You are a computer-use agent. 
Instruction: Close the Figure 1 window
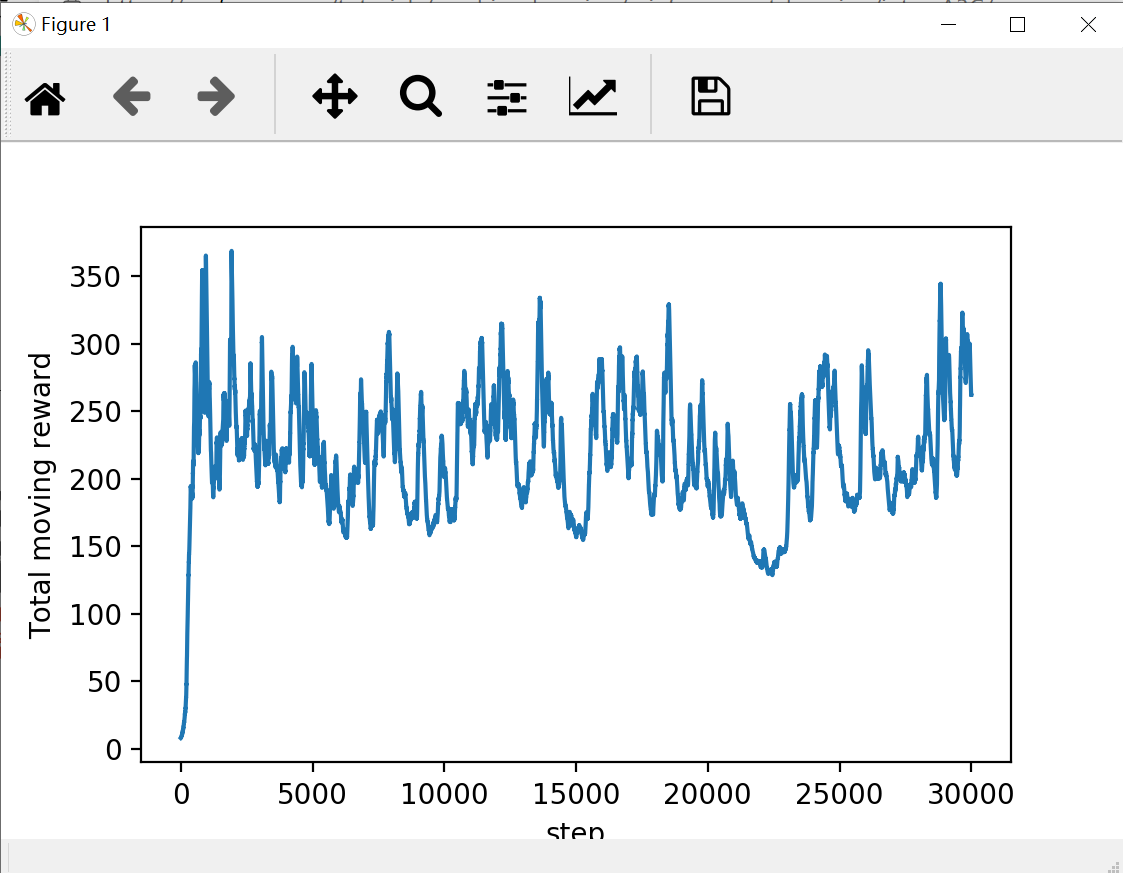click(1088, 24)
